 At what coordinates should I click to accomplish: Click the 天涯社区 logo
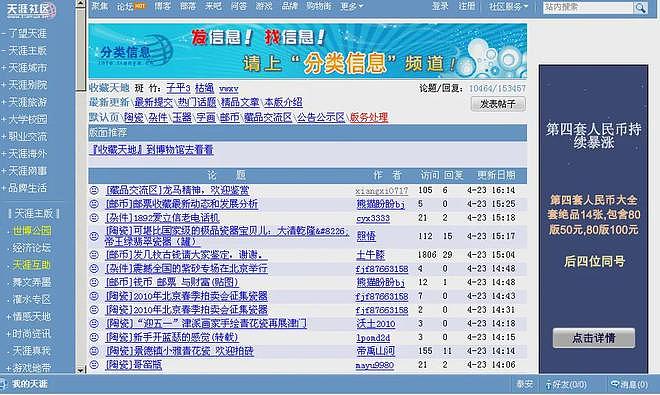pos(31,10)
